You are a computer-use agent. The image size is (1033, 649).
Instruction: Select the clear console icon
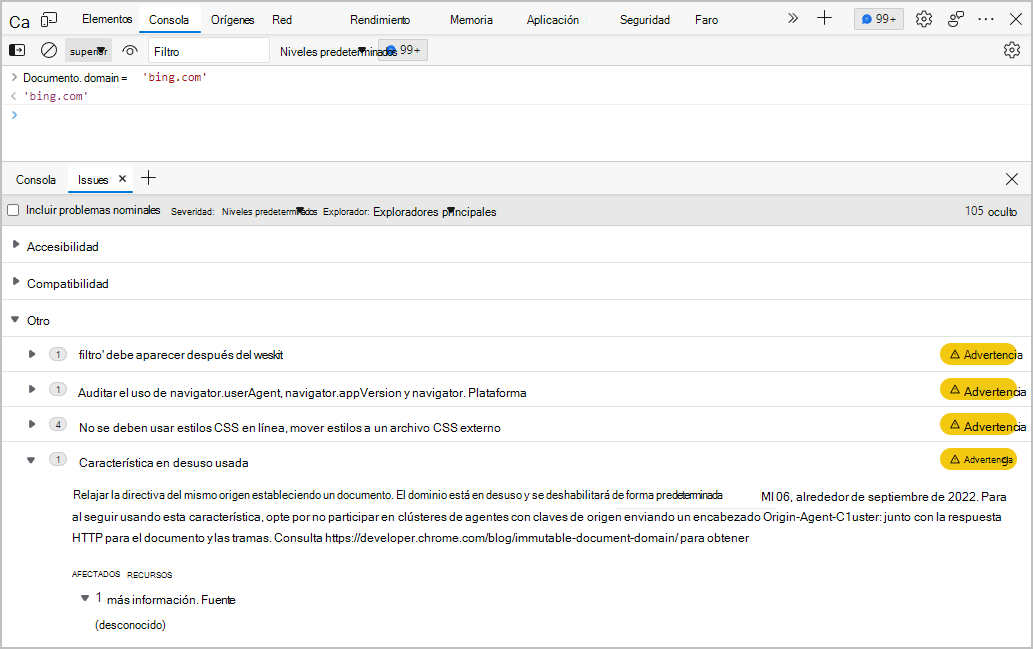[48, 49]
